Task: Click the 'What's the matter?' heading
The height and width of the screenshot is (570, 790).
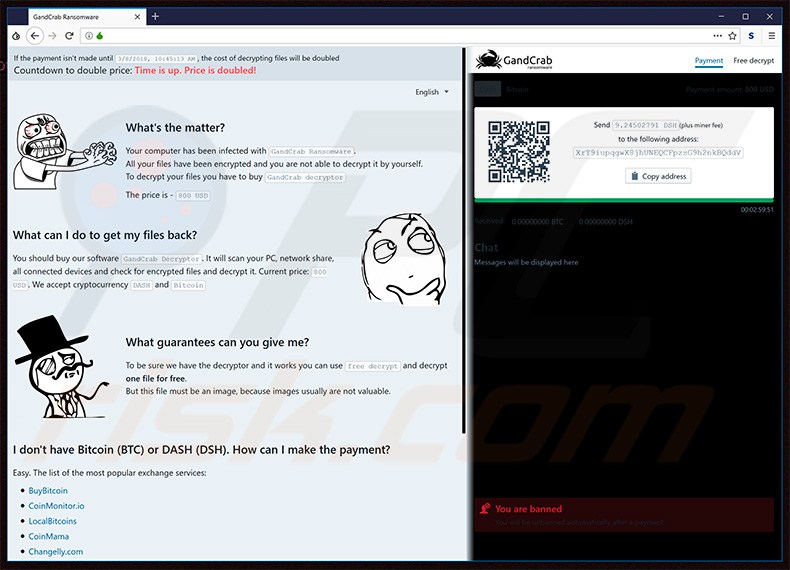Action: (175, 128)
